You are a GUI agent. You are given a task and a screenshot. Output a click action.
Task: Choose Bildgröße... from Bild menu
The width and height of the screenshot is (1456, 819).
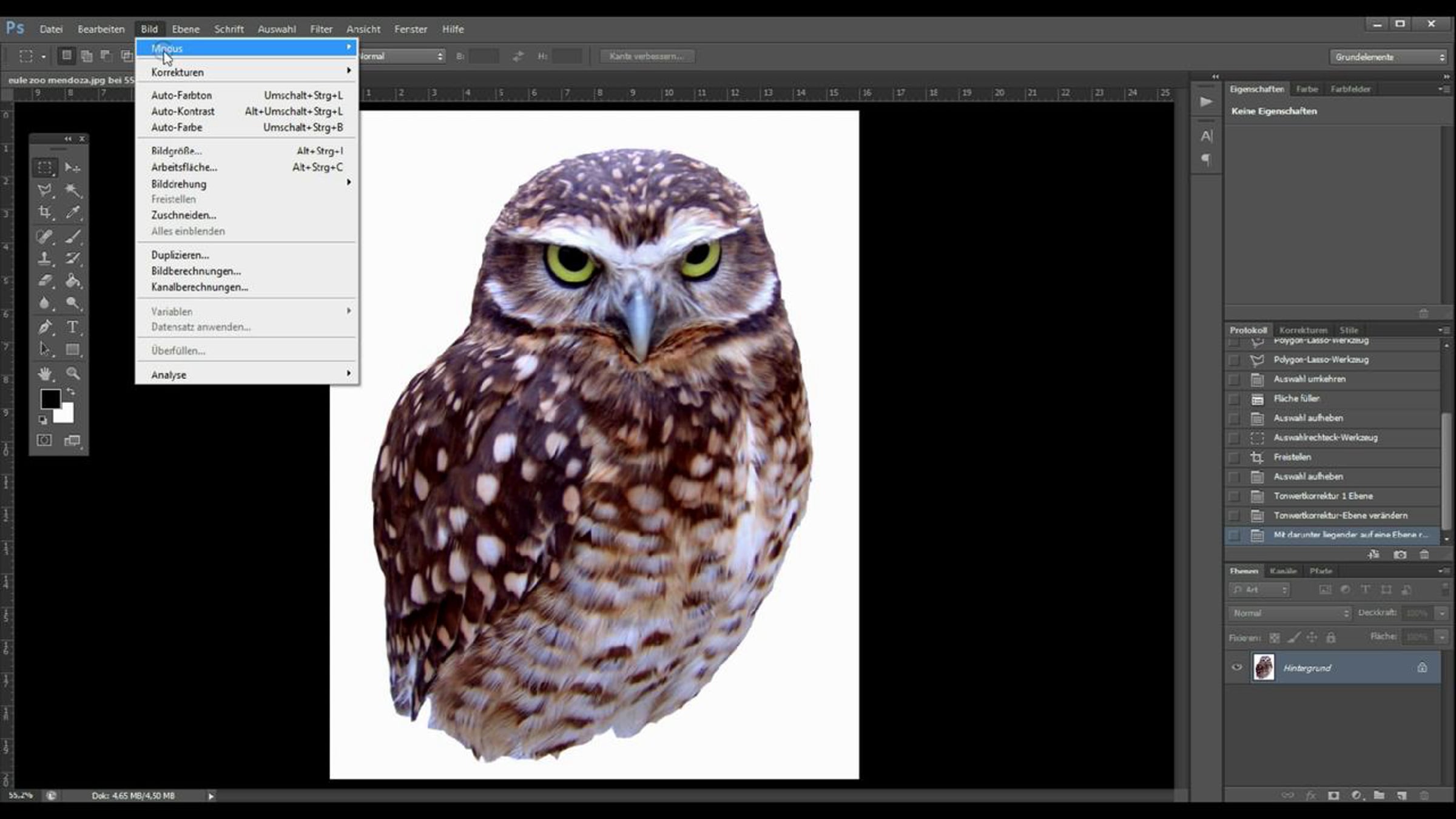(177, 151)
